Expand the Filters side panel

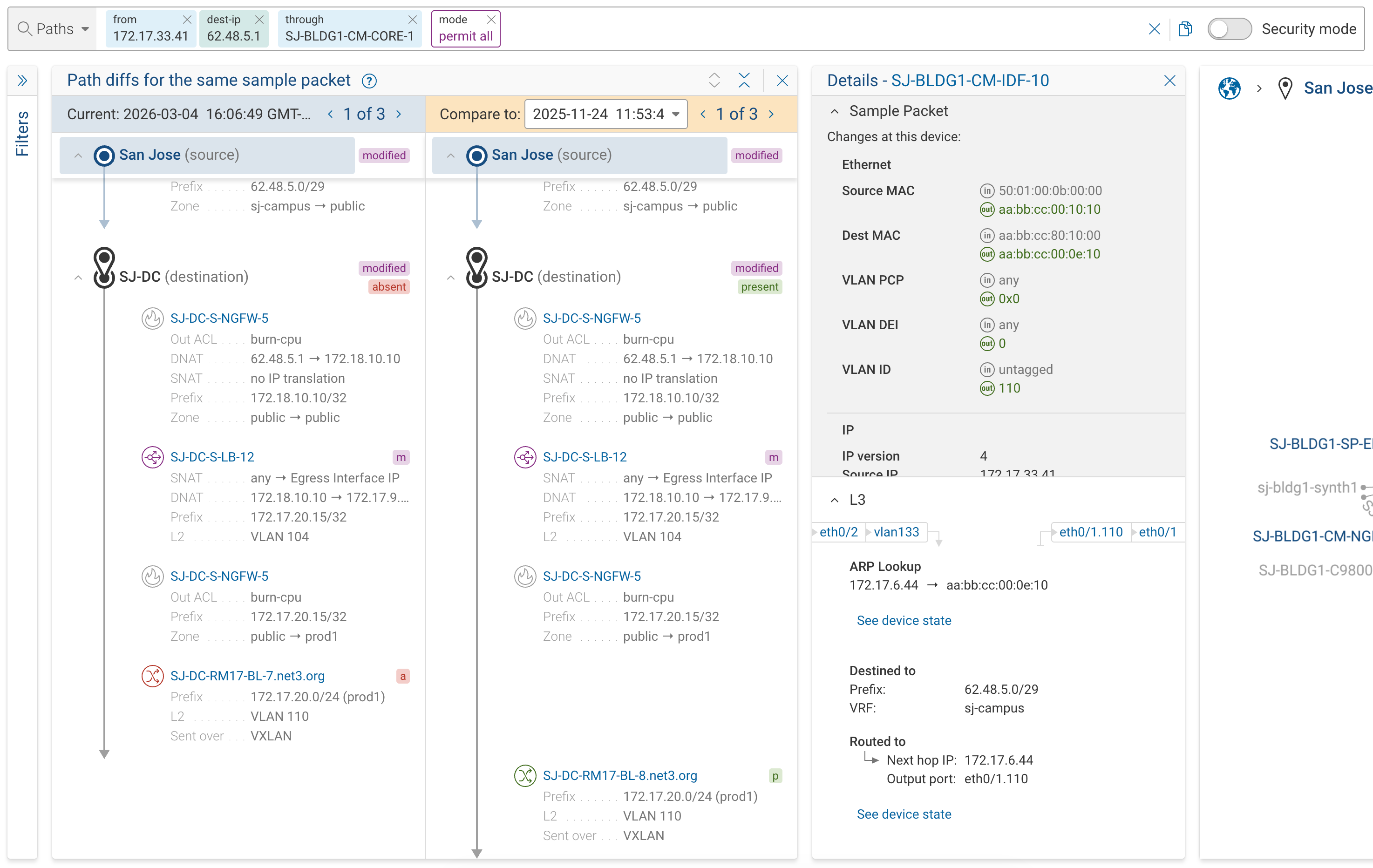22,81
